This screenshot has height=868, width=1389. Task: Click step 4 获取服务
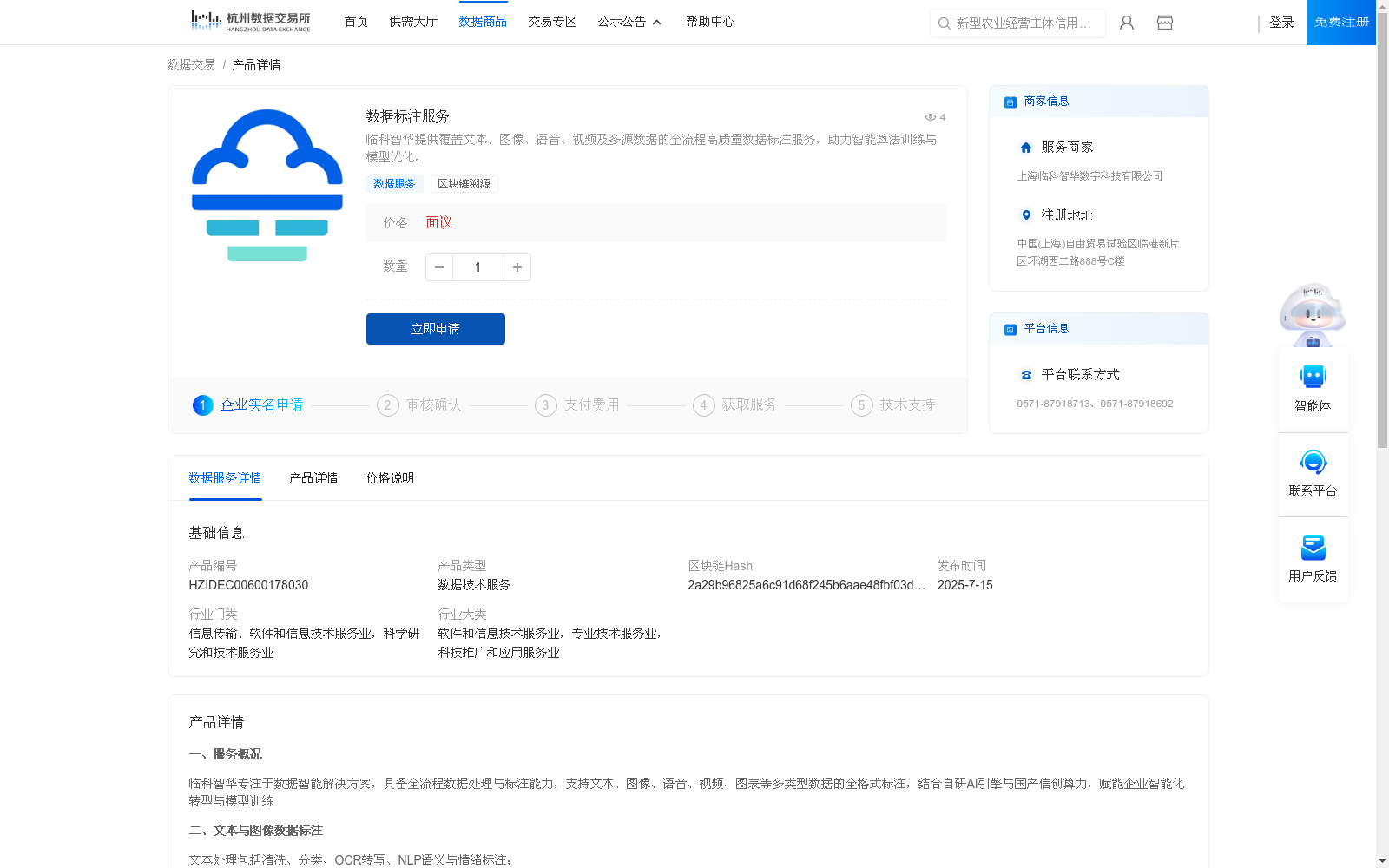coord(735,405)
